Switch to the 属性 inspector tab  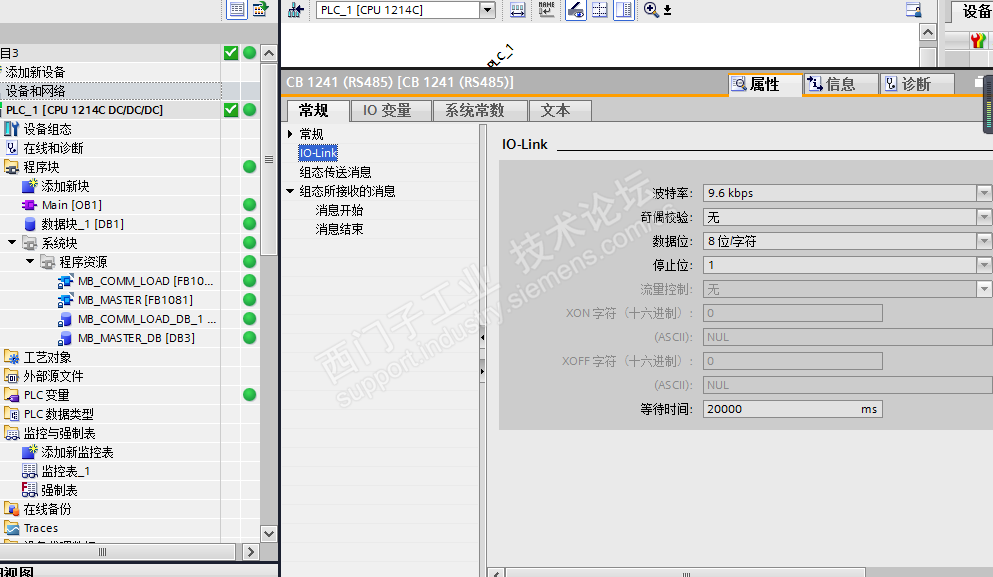(x=764, y=84)
